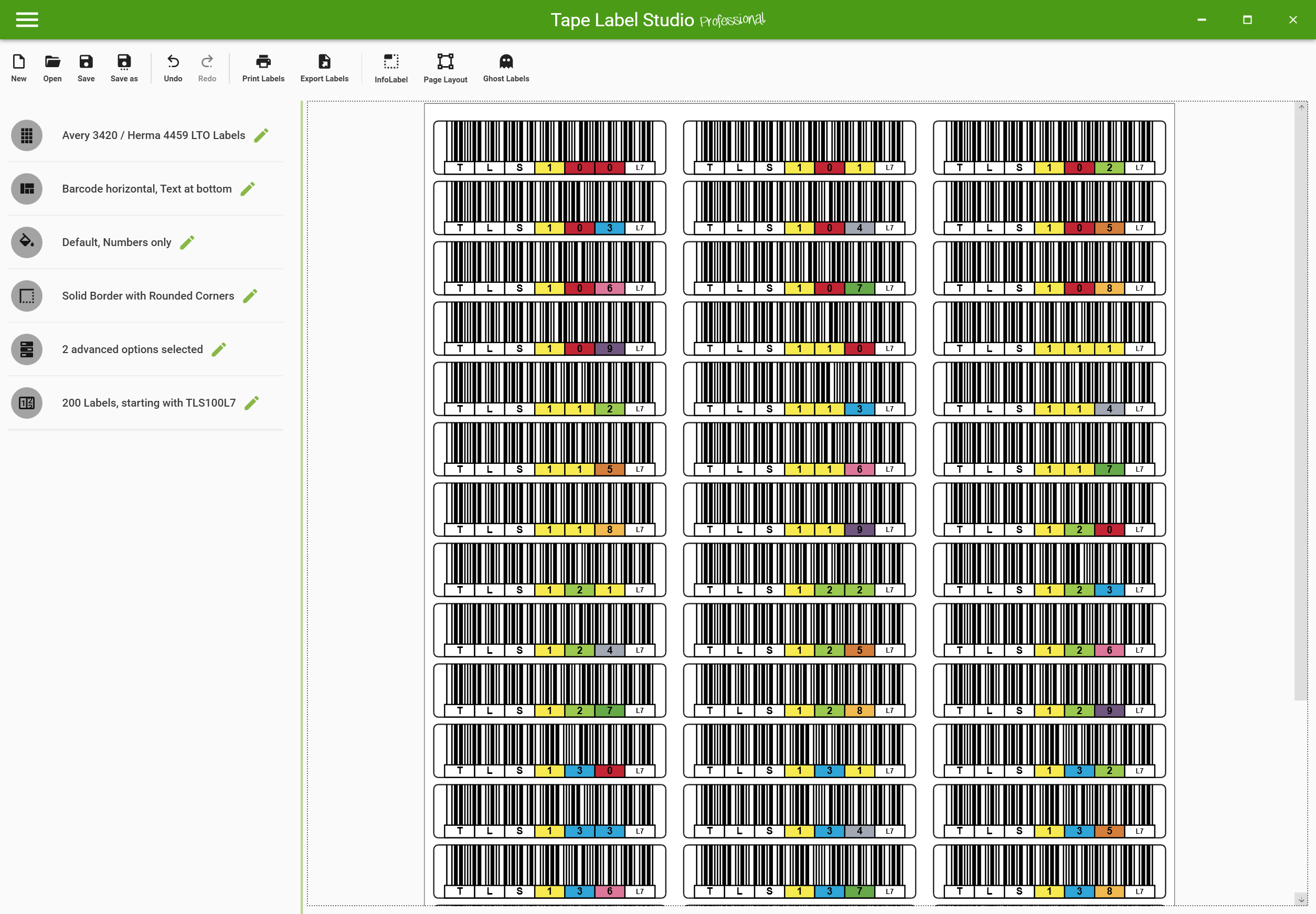The height and width of the screenshot is (914, 1316).
Task: Click the TLS102 label thumbnail
Action: click(x=1049, y=147)
